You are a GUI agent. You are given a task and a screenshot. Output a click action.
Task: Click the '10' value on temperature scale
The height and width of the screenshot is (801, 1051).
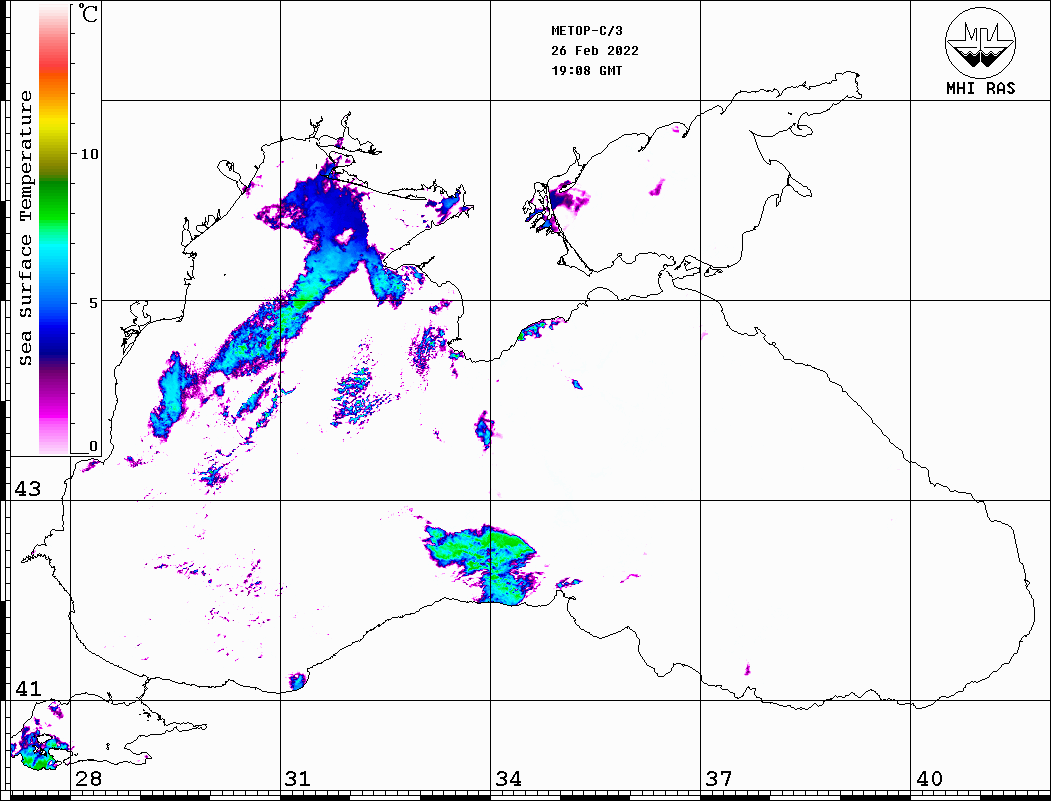click(x=89, y=154)
